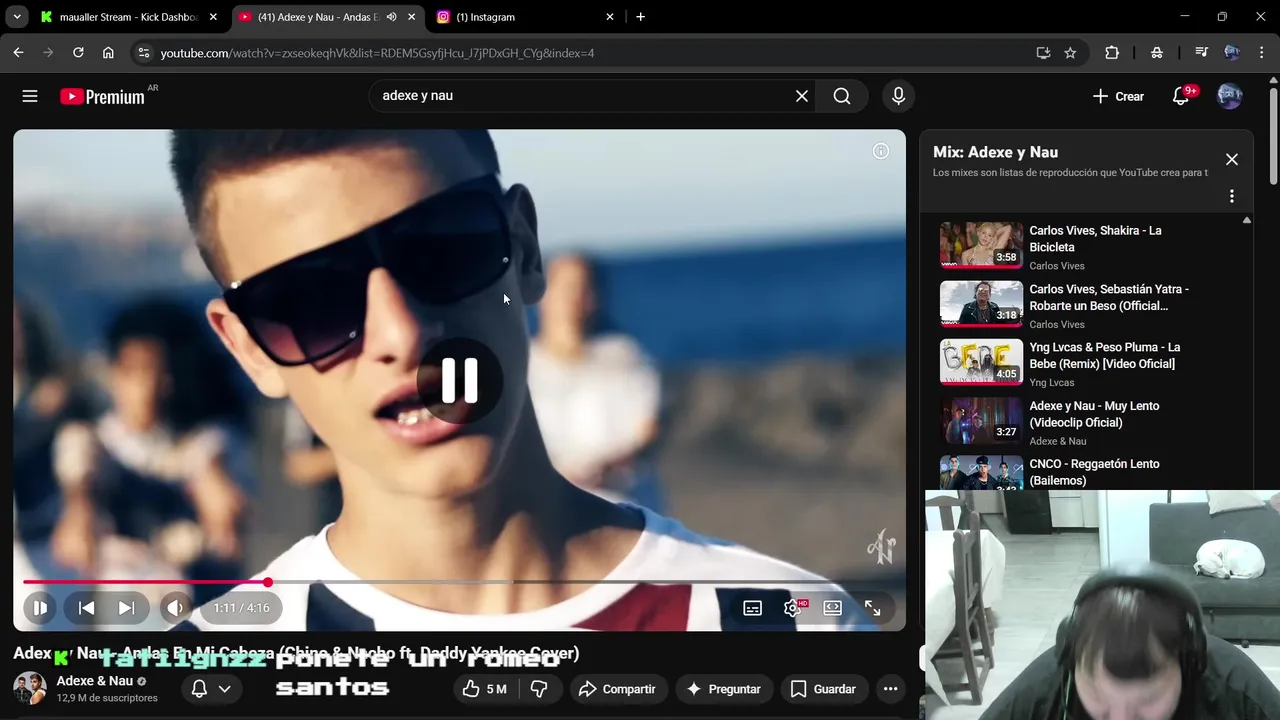Image resolution: width=1280 pixels, height=720 pixels.
Task: Open Muy Lento thumbnail in playlist
Action: click(981, 421)
